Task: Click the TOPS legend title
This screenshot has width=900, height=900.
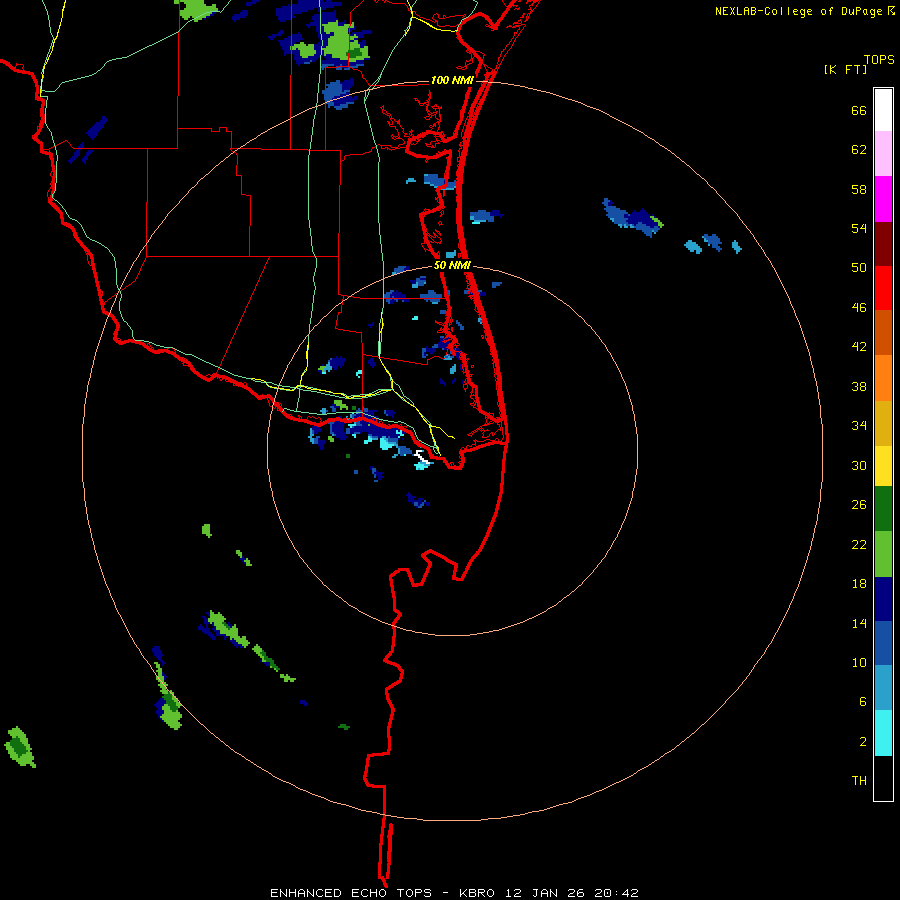Action: pyautogui.click(x=879, y=60)
